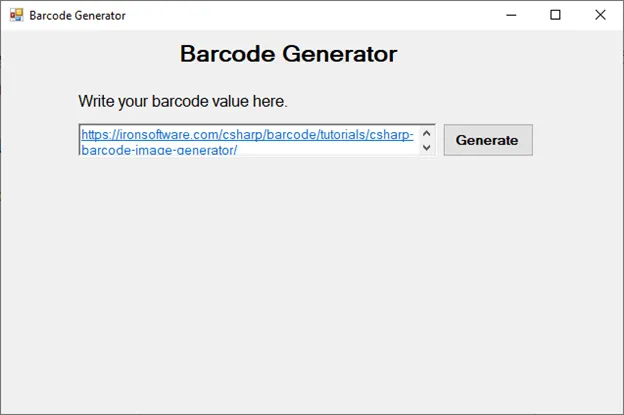Close the Barcode Generator window
The height and width of the screenshot is (415, 624).
pyautogui.click(x=600, y=15)
